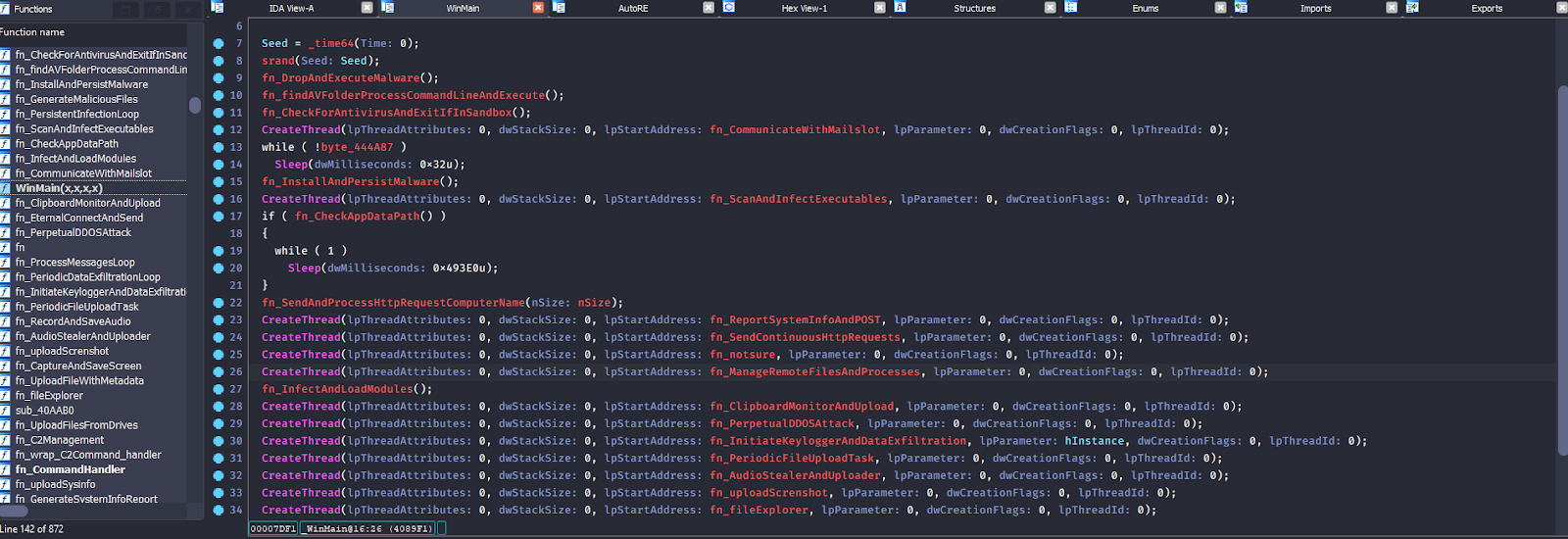
Task: Click function icon beside fn_uploadScreenshot
Action: pos(6,351)
